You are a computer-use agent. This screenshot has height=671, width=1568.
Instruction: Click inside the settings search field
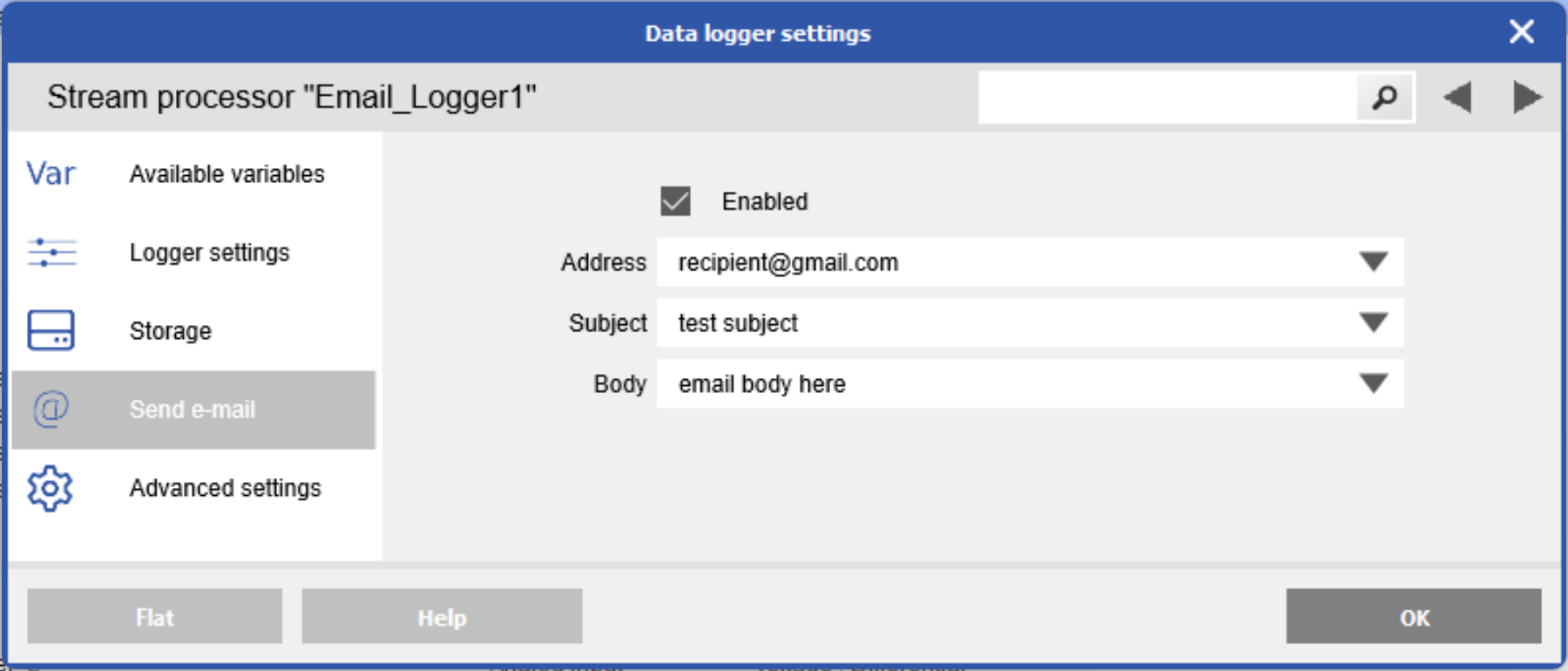tap(1166, 98)
